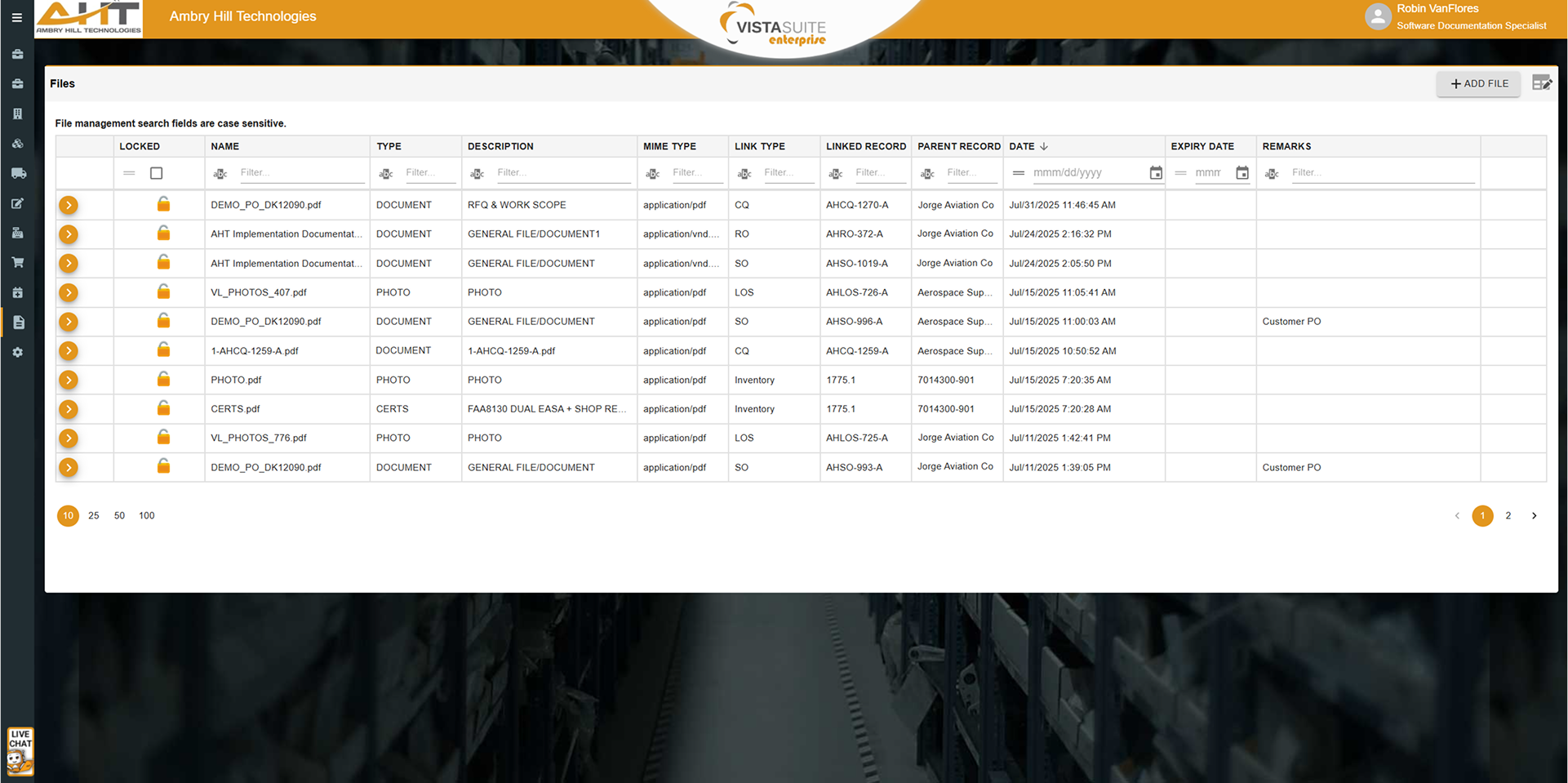Click the truck icon in the sidebar
Screen dimensions: 1568x783
[x=18, y=173]
